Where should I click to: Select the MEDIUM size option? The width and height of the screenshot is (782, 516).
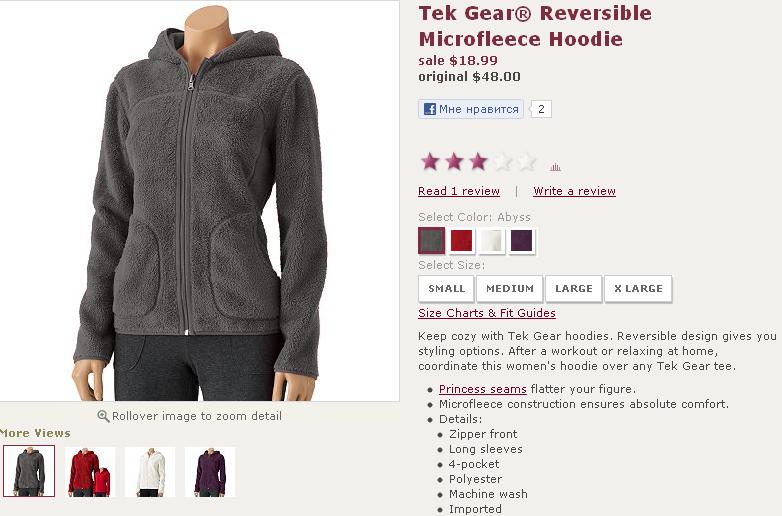click(x=510, y=289)
